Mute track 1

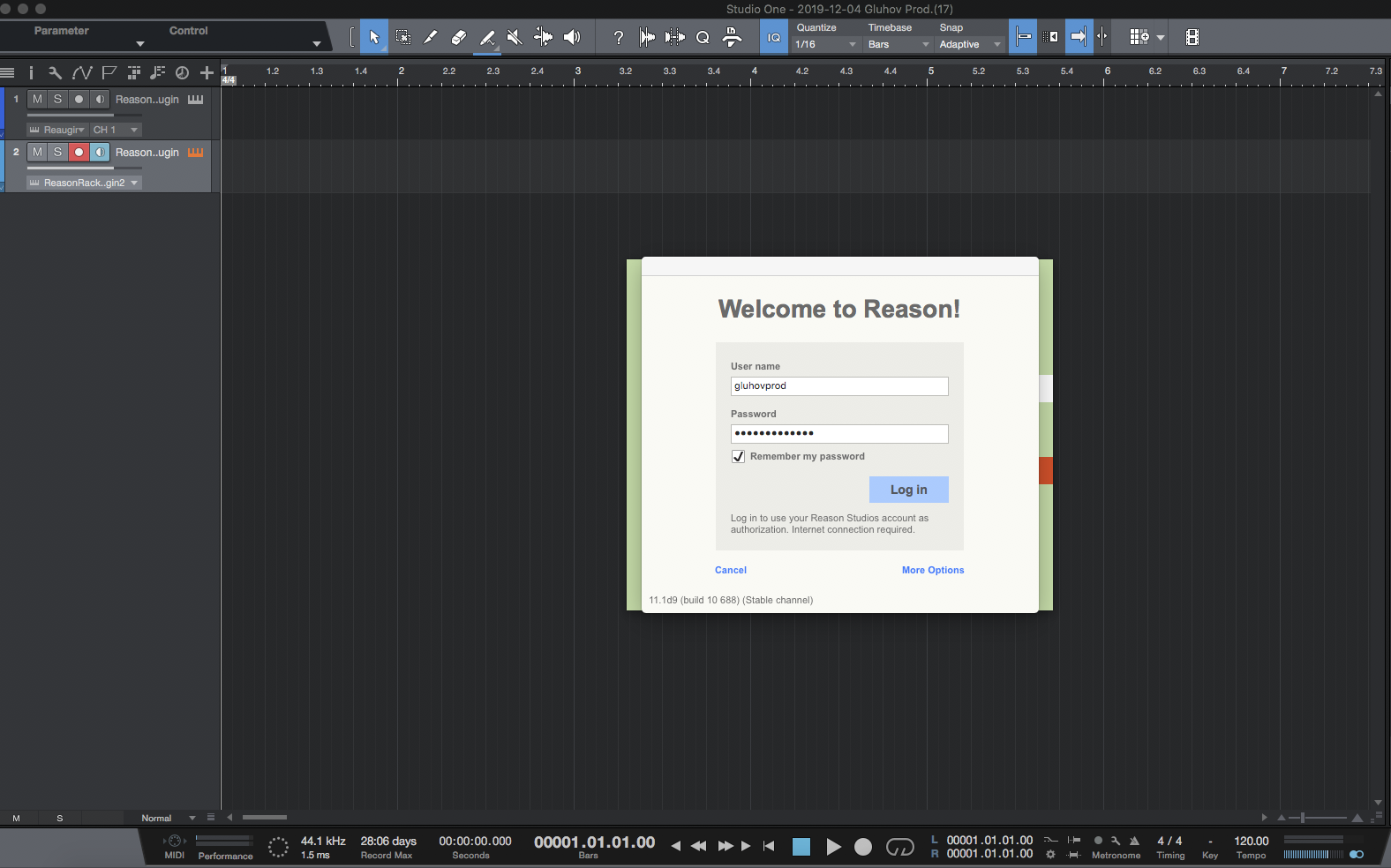pos(37,100)
